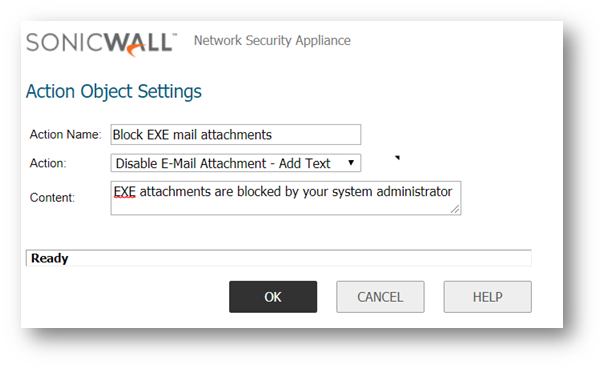Image resolution: width=605 pixels, height=370 pixels.
Task: Confirm settings with the OK button
Action: click(273, 297)
